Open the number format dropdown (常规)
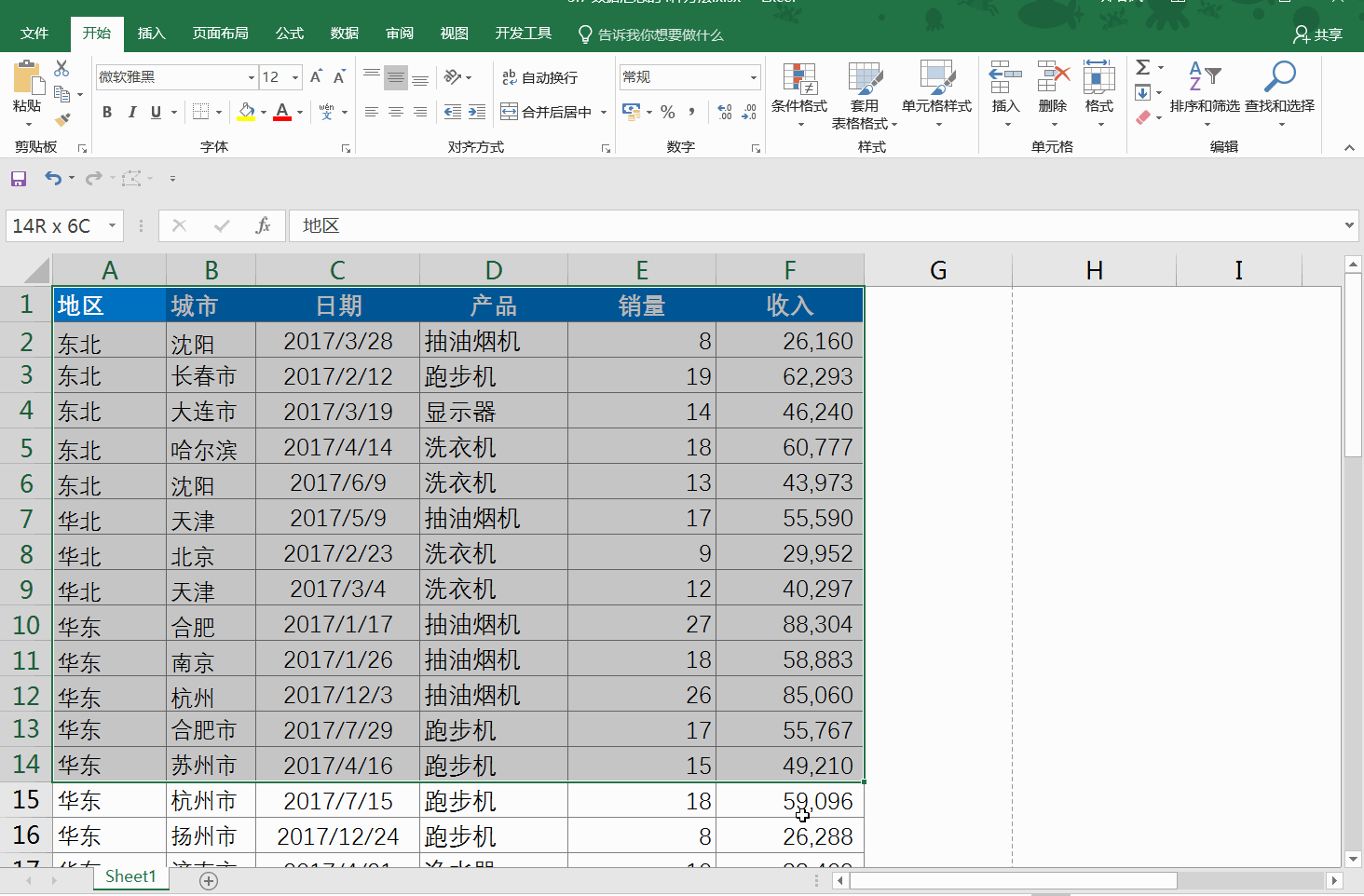 tap(754, 77)
